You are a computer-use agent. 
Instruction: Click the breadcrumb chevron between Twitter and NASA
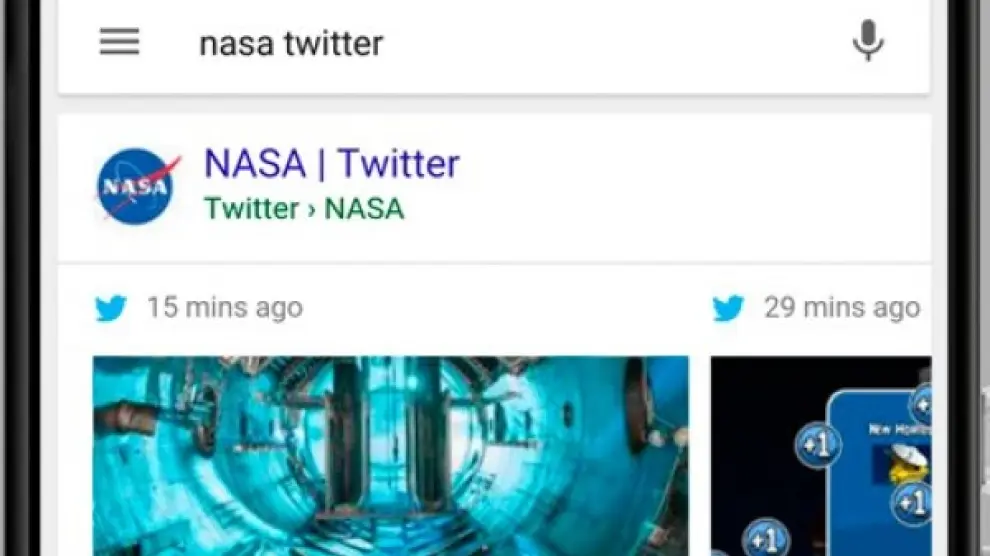tap(312, 210)
